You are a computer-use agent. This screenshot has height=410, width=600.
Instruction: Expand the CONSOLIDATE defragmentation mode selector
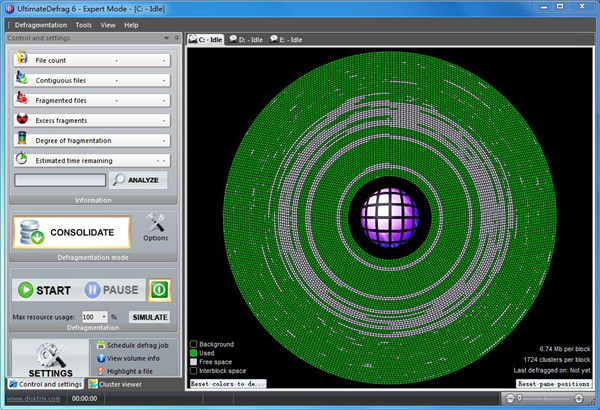click(x=72, y=233)
